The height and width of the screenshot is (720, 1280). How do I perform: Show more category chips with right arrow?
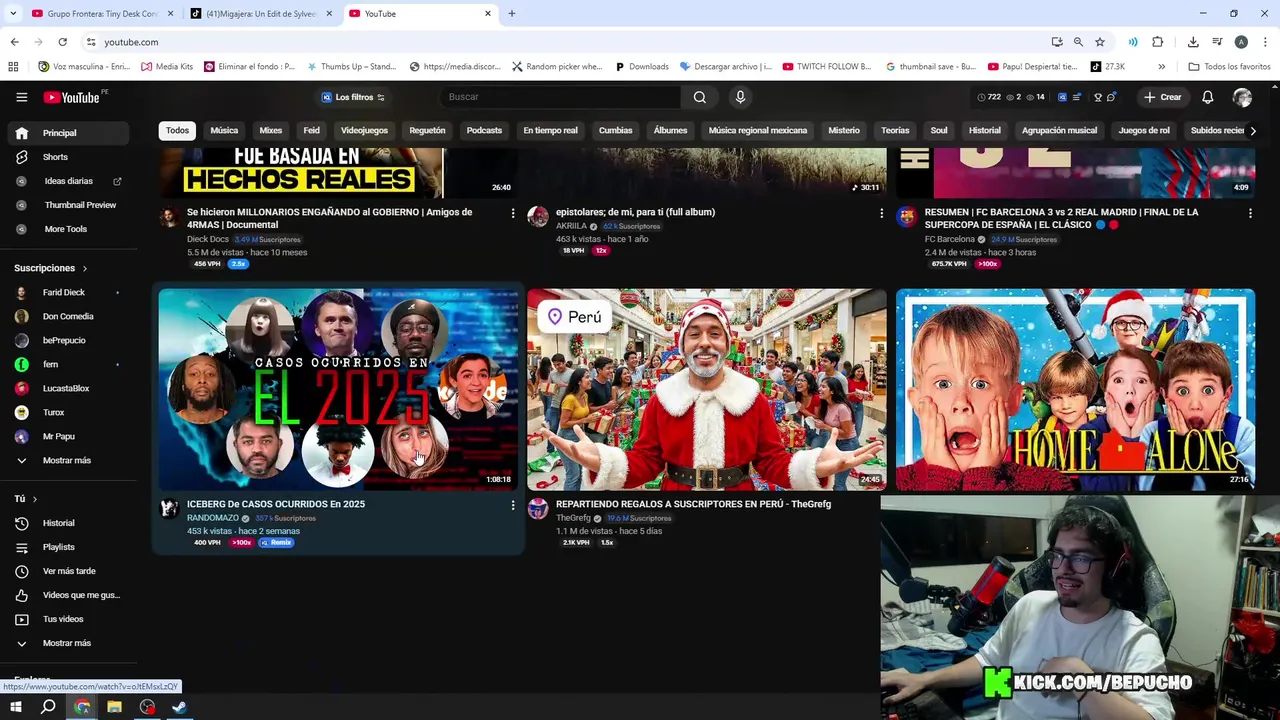pyautogui.click(x=1252, y=131)
